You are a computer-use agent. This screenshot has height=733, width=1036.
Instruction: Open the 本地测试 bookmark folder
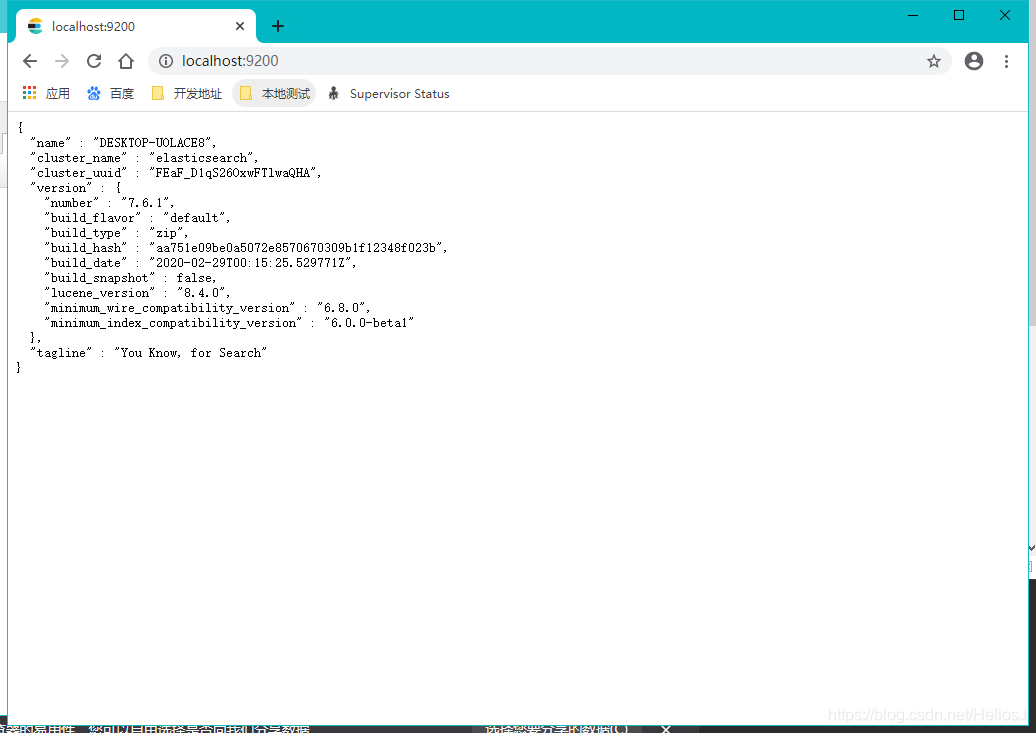(274, 94)
